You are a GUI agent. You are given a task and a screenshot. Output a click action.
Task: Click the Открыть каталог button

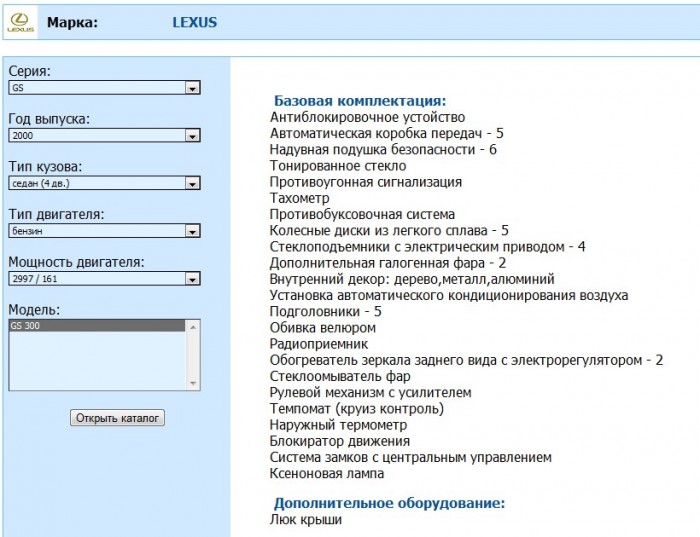click(x=117, y=418)
